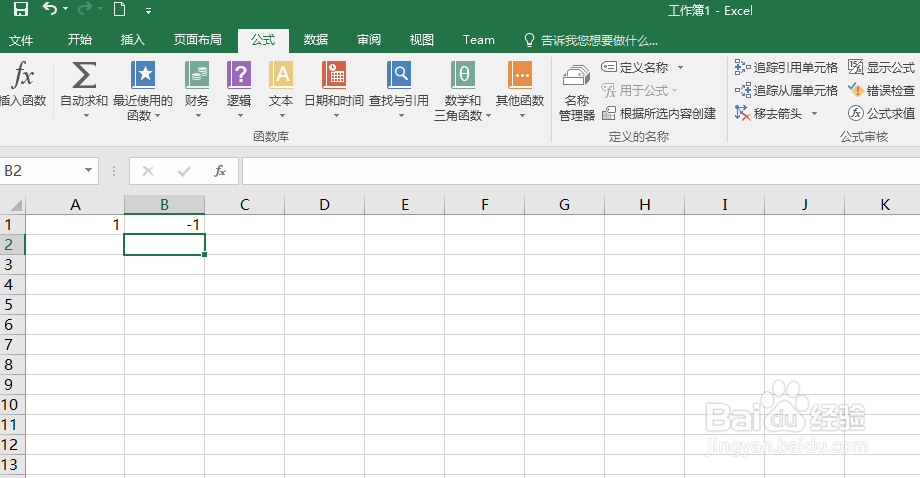The height and width of the screenshot is (478, 920).
Task: Switch to the Team ribbon tab
Action: click(479, 40)
